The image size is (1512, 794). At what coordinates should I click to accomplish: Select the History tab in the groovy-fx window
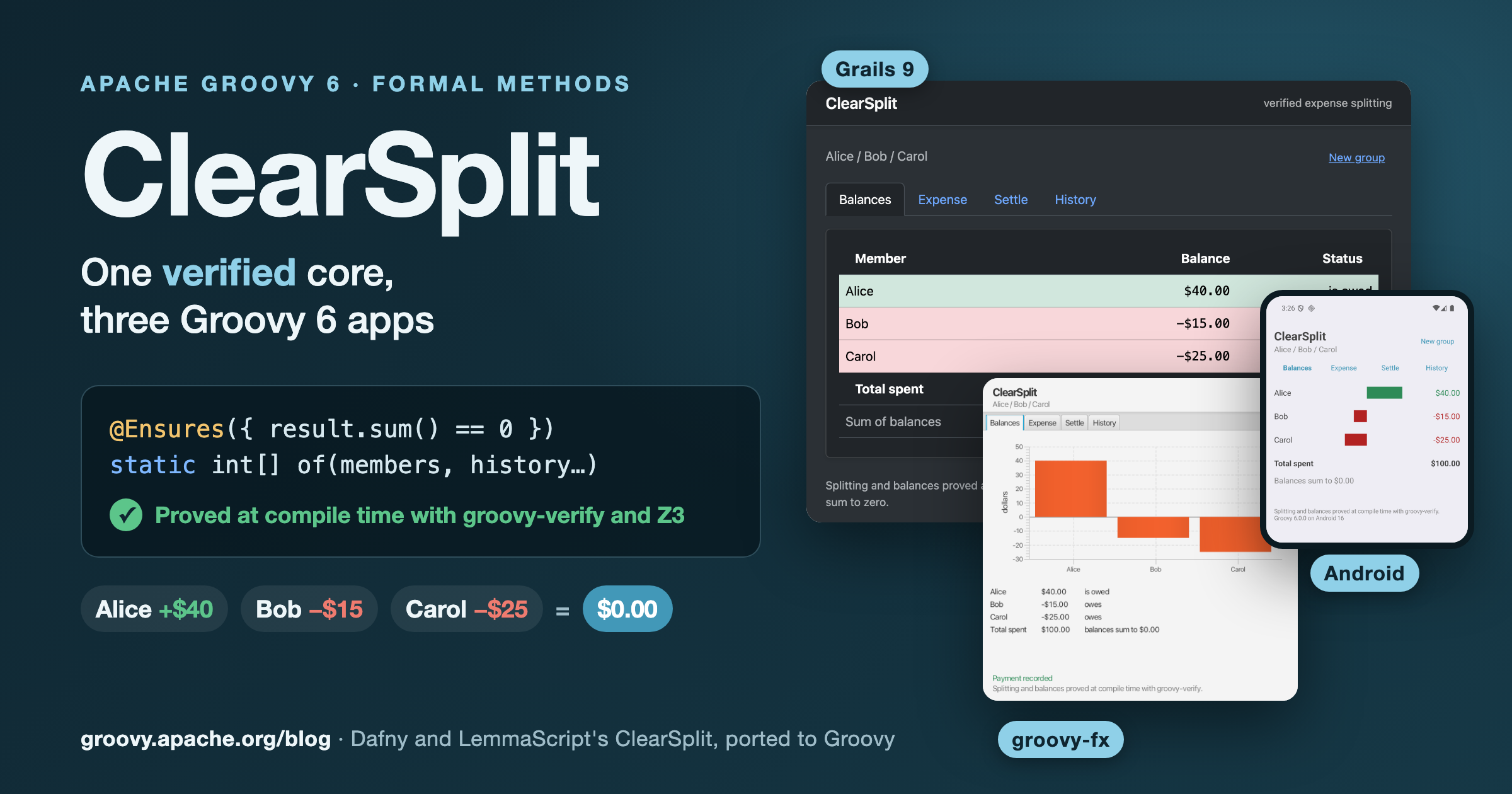point(1104,423)
